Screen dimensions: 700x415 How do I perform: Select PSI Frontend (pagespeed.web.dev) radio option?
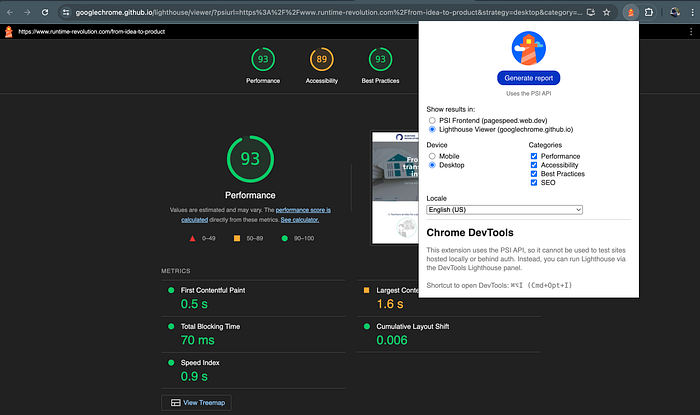(x=432, y=120)
